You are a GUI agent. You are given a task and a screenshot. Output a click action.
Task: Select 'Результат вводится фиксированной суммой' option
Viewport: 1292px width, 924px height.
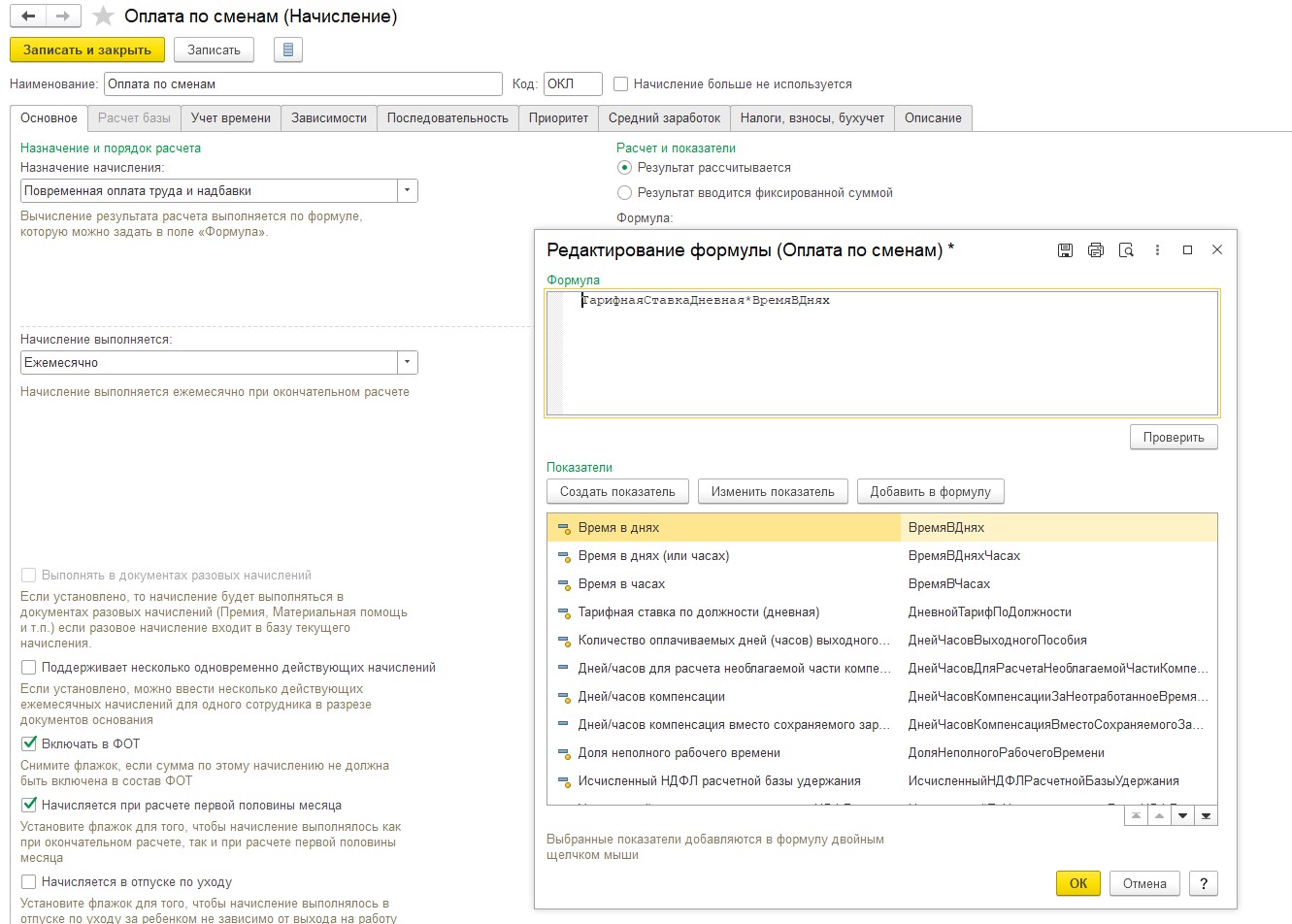(x=625, y=193)
